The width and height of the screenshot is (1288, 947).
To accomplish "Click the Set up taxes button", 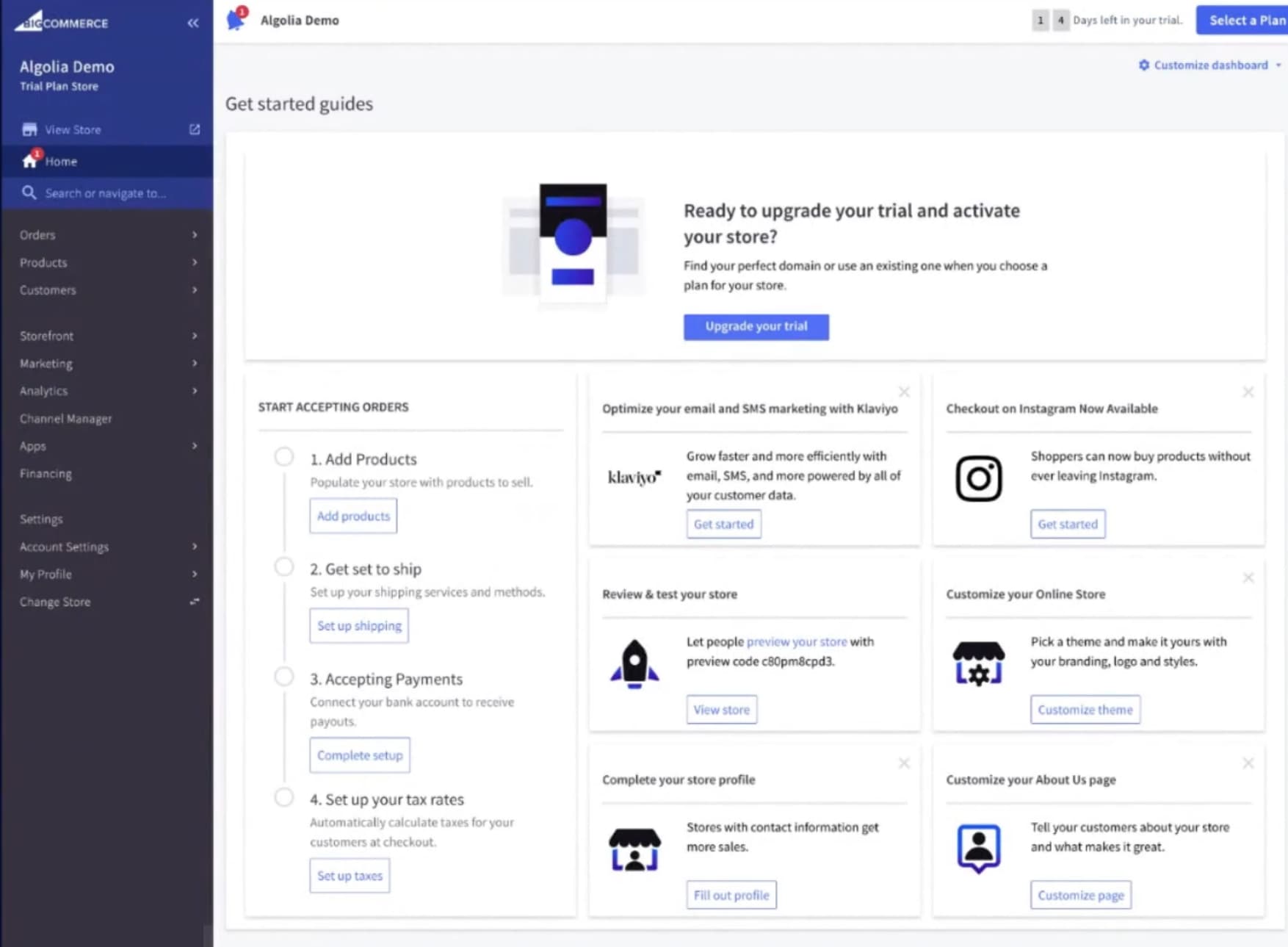I will pyautogui.click(x=350, y=876).
